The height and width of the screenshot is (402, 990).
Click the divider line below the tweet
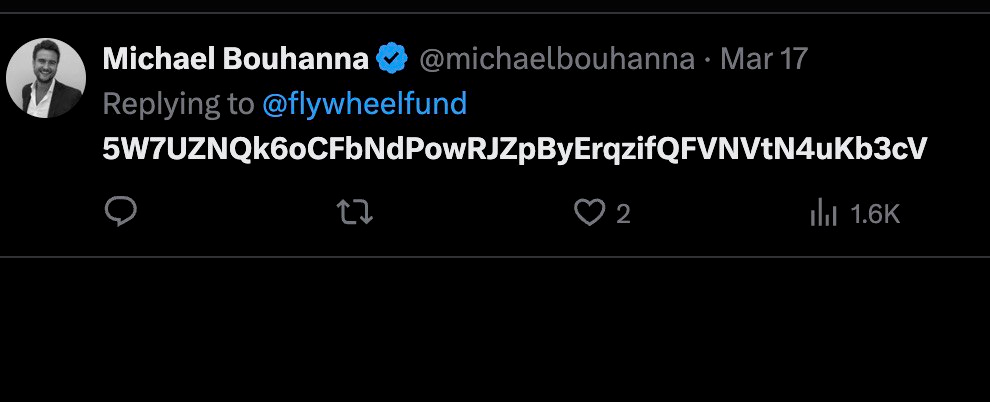pos(495,257)
